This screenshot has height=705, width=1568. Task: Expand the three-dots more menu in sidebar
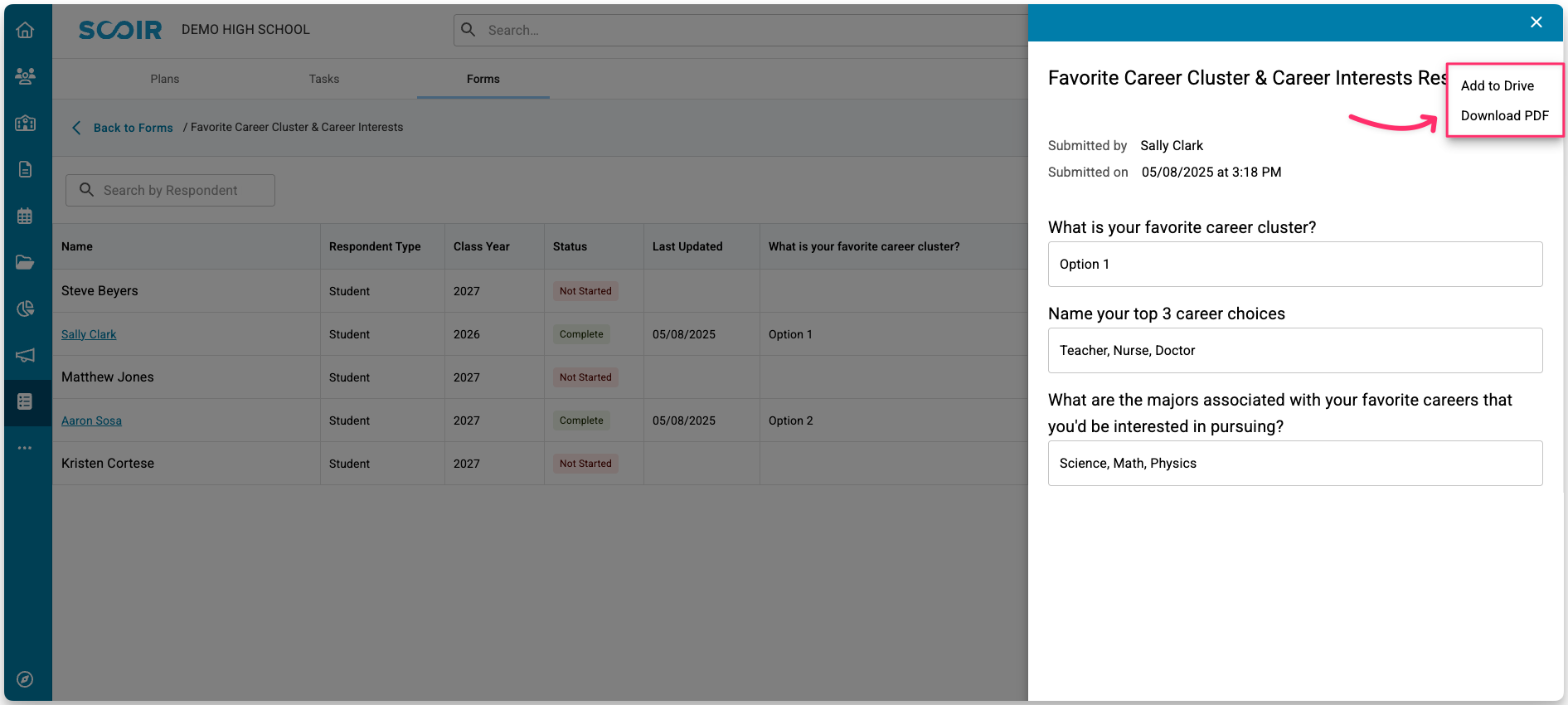[25, 448]
